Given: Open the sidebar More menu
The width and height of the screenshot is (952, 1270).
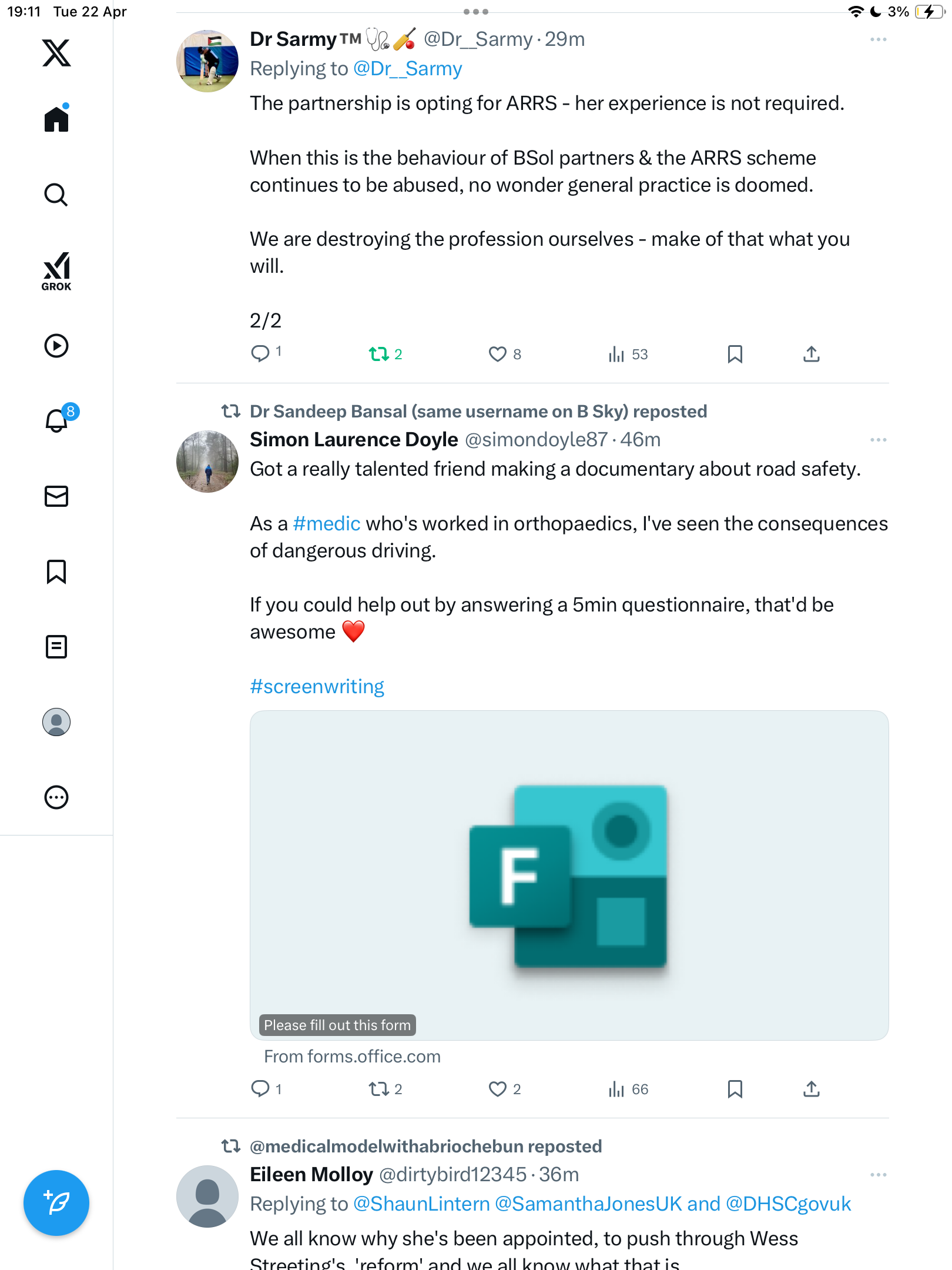Looking at the screenshot, I should pyautogui.click(x=56, y=797).
